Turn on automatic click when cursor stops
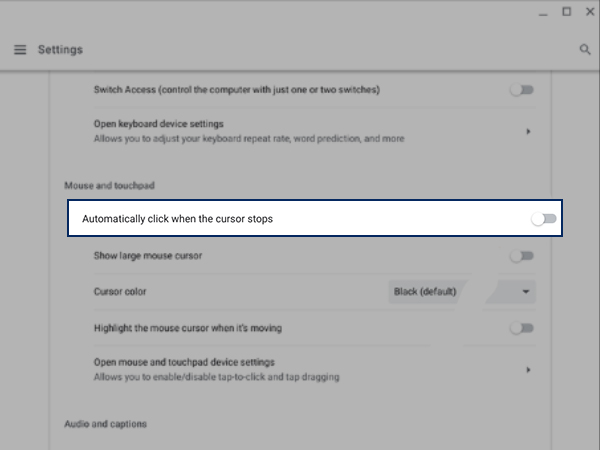 (544, 218)
